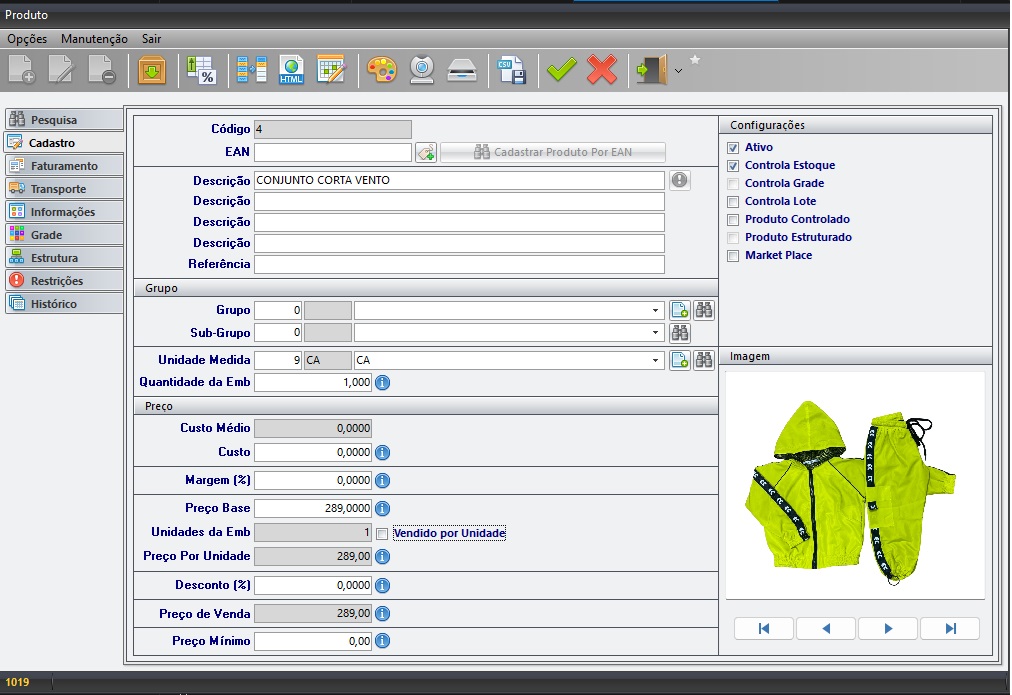
Task: Click the scanner icon in toolbar
Action: [x=461, y=70]
